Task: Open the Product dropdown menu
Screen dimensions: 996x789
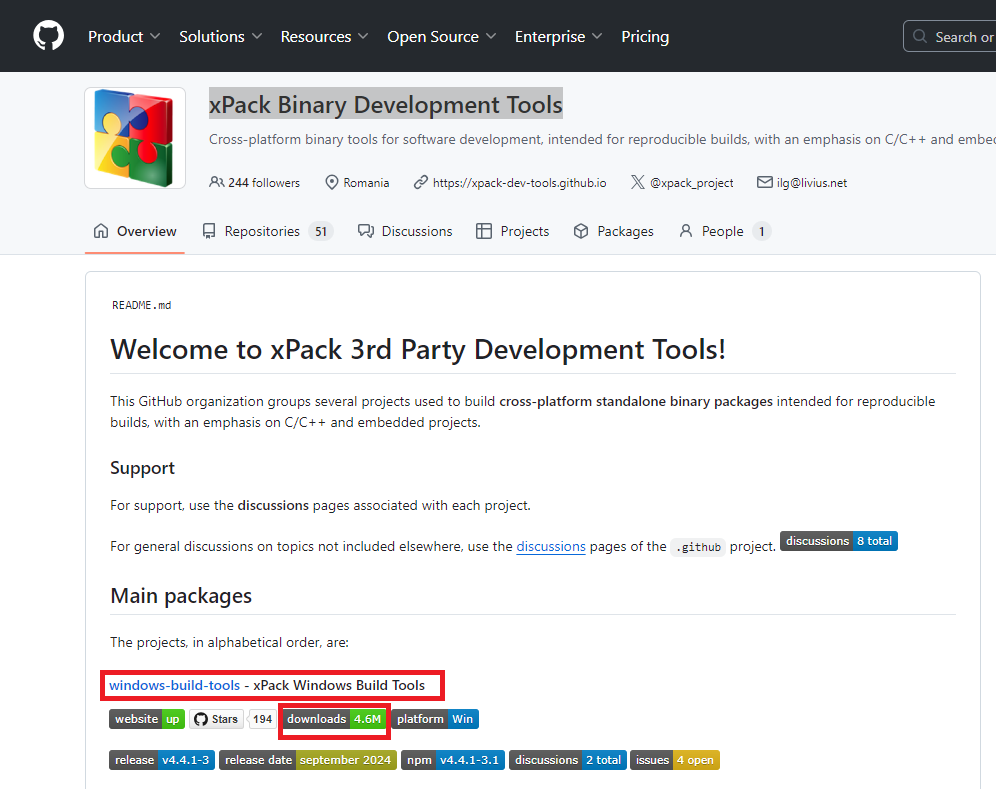Action: 124,37
